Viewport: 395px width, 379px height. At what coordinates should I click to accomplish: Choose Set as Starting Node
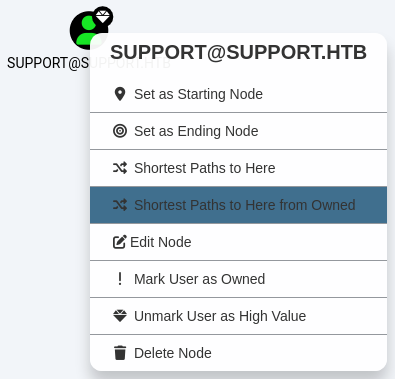[238, 94]
